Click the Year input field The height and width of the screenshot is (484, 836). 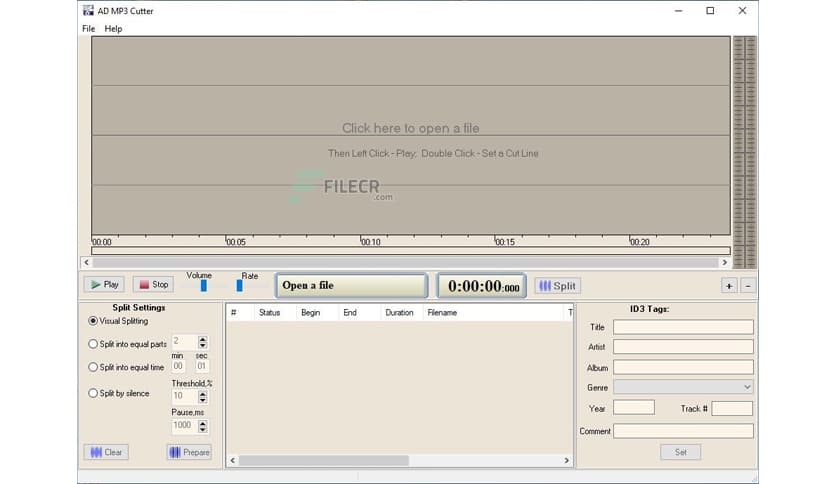point(634,408)
